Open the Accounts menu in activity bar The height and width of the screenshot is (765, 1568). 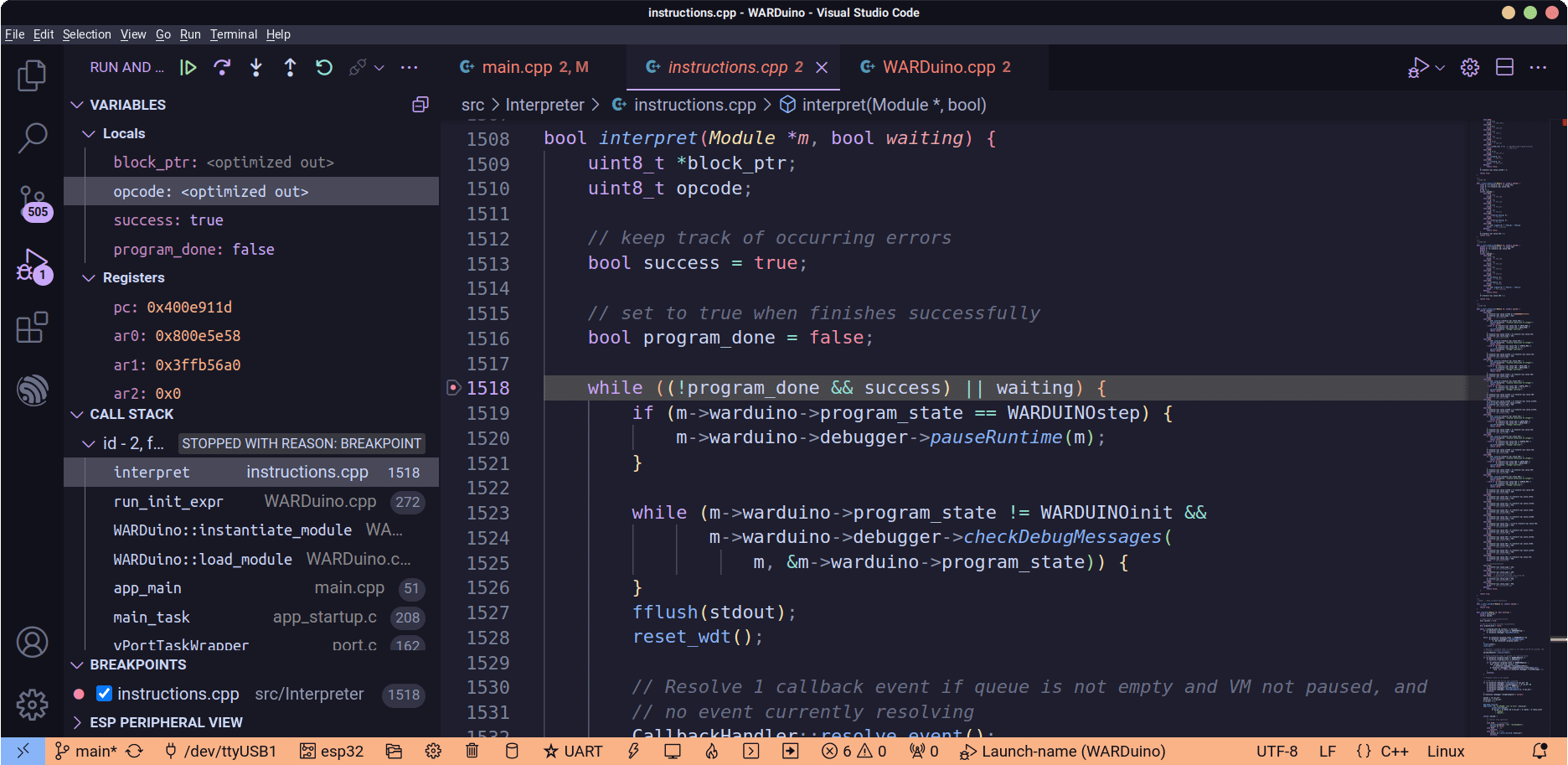[32, 643]
